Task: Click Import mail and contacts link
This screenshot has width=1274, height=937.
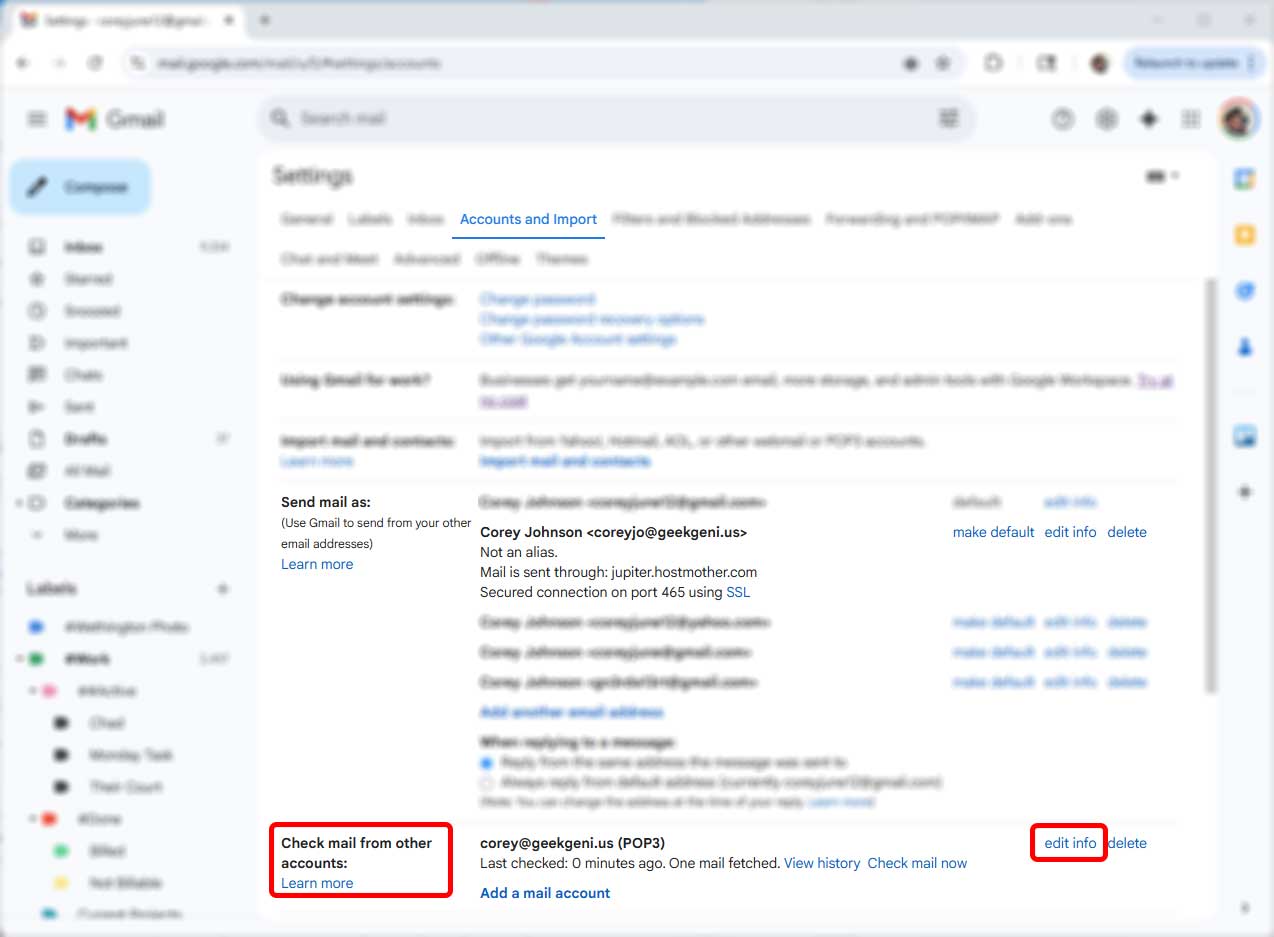Action: click(x=565, y=461)
